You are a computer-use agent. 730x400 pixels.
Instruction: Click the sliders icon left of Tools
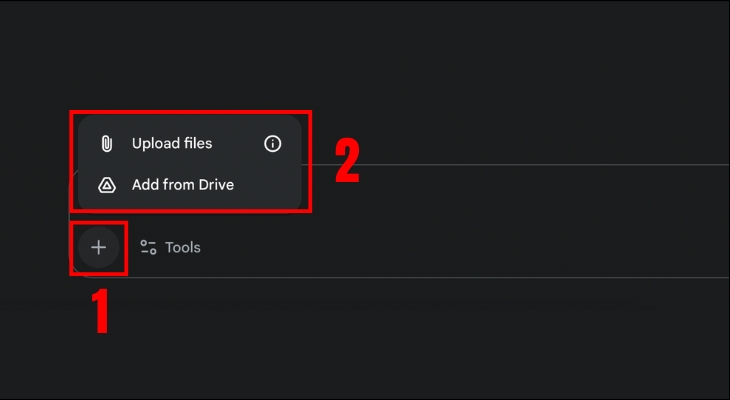(148, 247)
